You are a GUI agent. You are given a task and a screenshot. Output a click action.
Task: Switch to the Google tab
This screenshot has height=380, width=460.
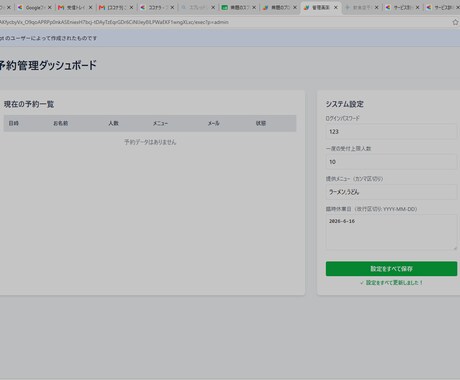(x=33, y=7)
